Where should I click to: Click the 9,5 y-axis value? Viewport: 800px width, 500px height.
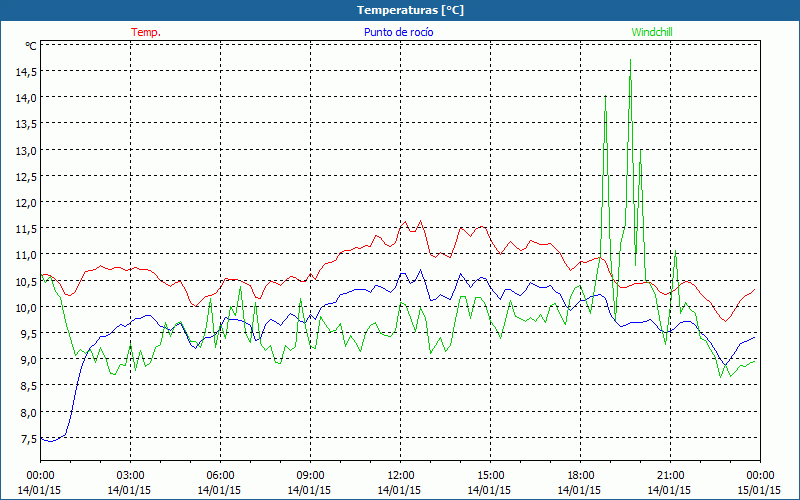29,334
